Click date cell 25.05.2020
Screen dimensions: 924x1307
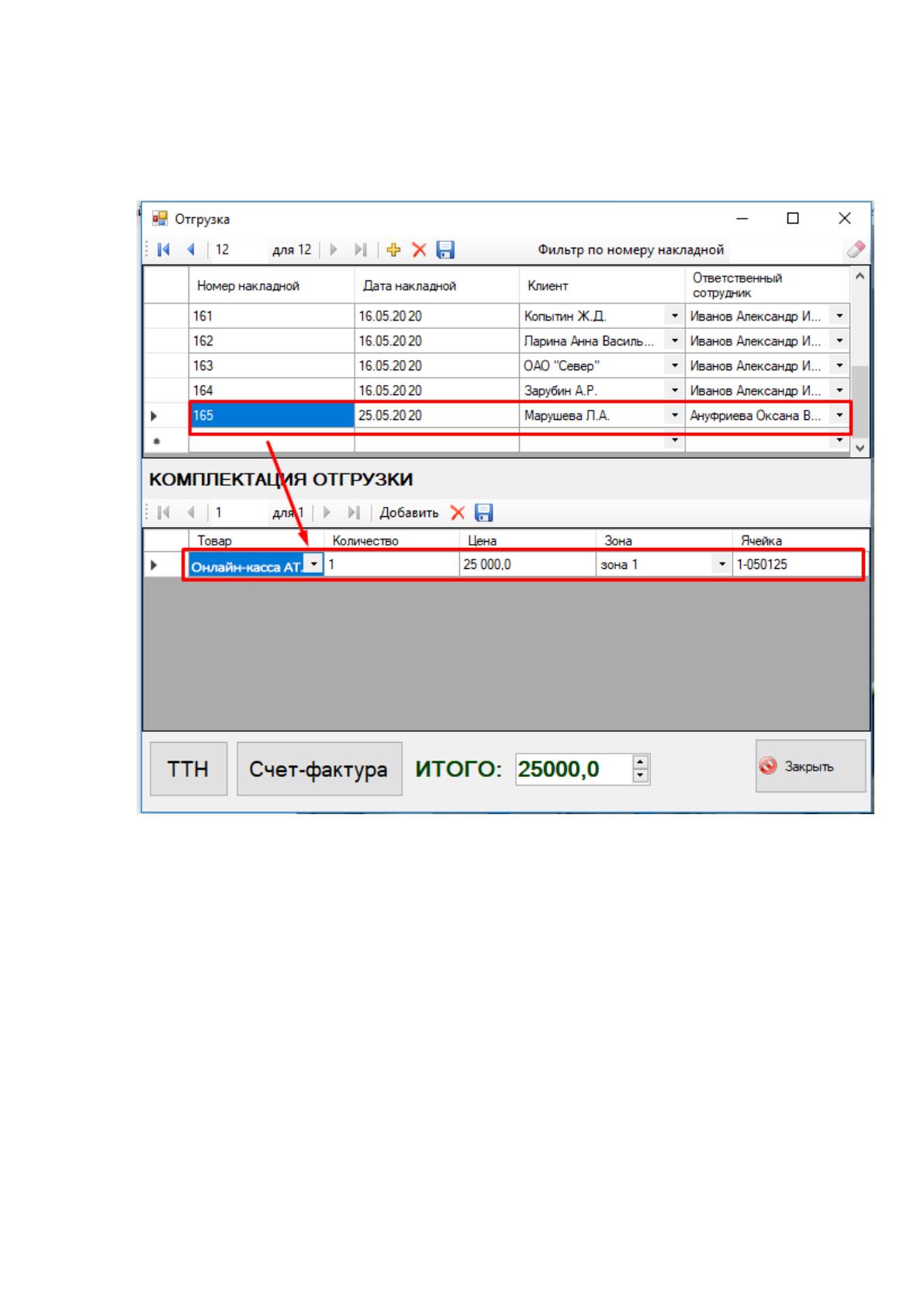point(437,415)
